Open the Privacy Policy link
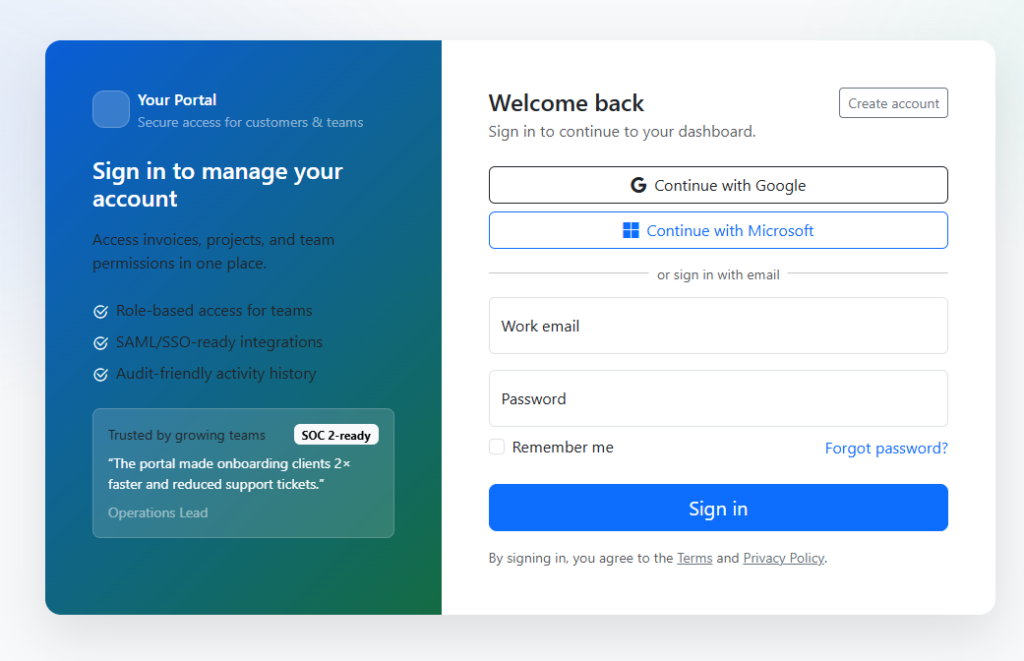The height and width of the screenshot is (661, 1024). tap(783, 558)
